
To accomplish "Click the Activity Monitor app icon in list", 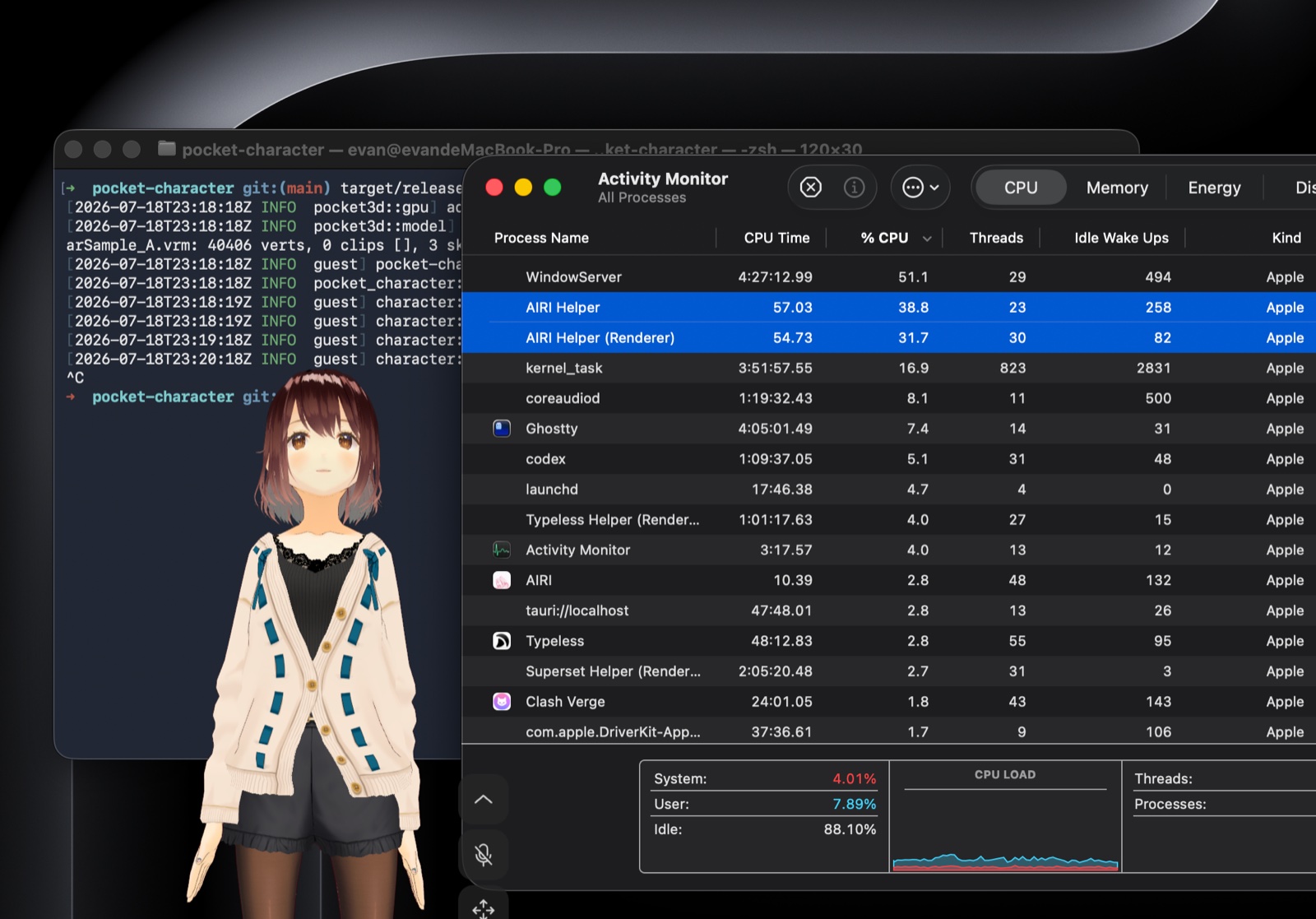I will 502,550.
